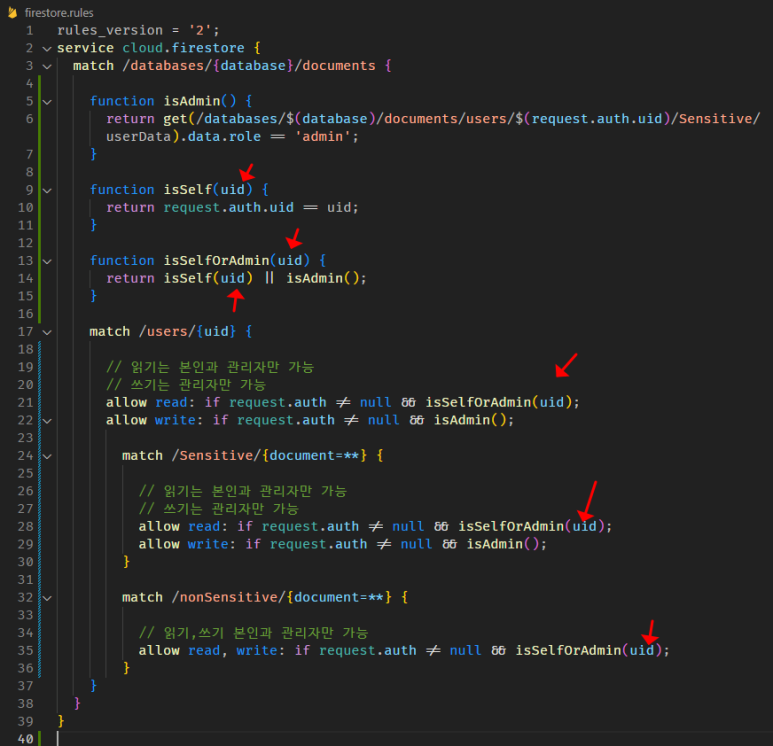This screenshot has width=773, height=746.
Task: Click line number 21 in the gutter
Action: click(26, 402)
